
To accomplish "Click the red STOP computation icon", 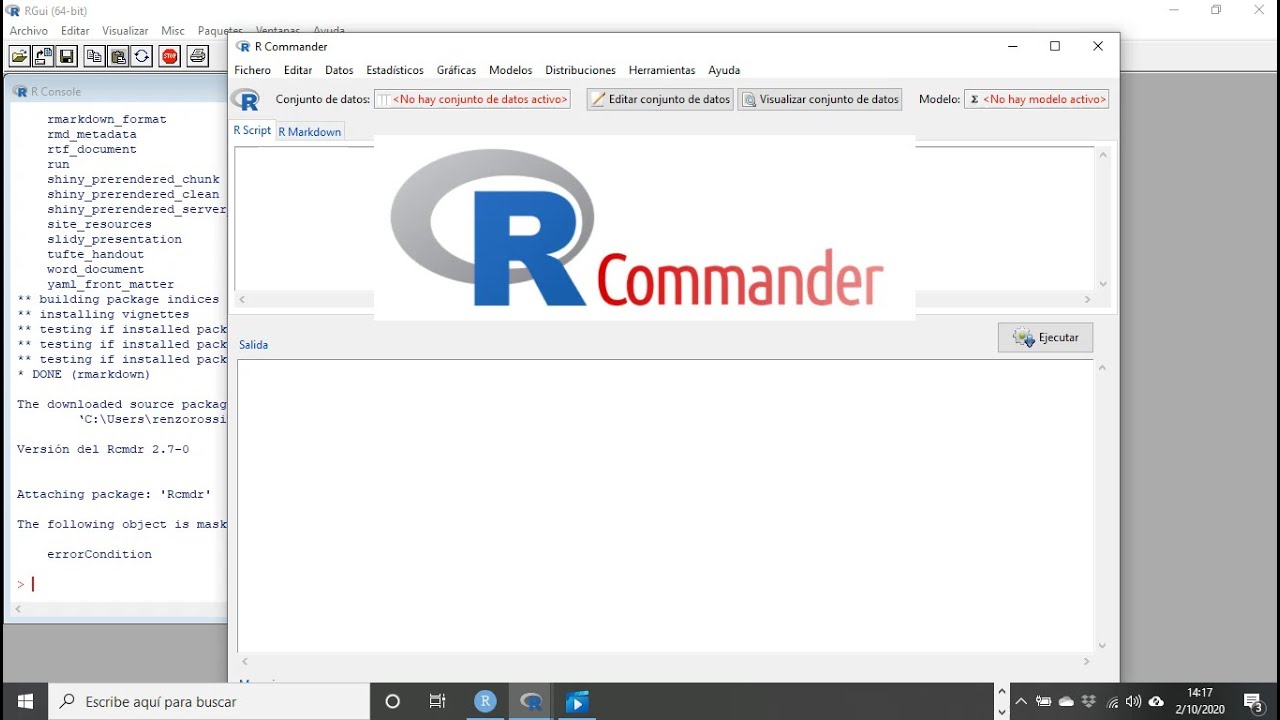I will (170, 56).
